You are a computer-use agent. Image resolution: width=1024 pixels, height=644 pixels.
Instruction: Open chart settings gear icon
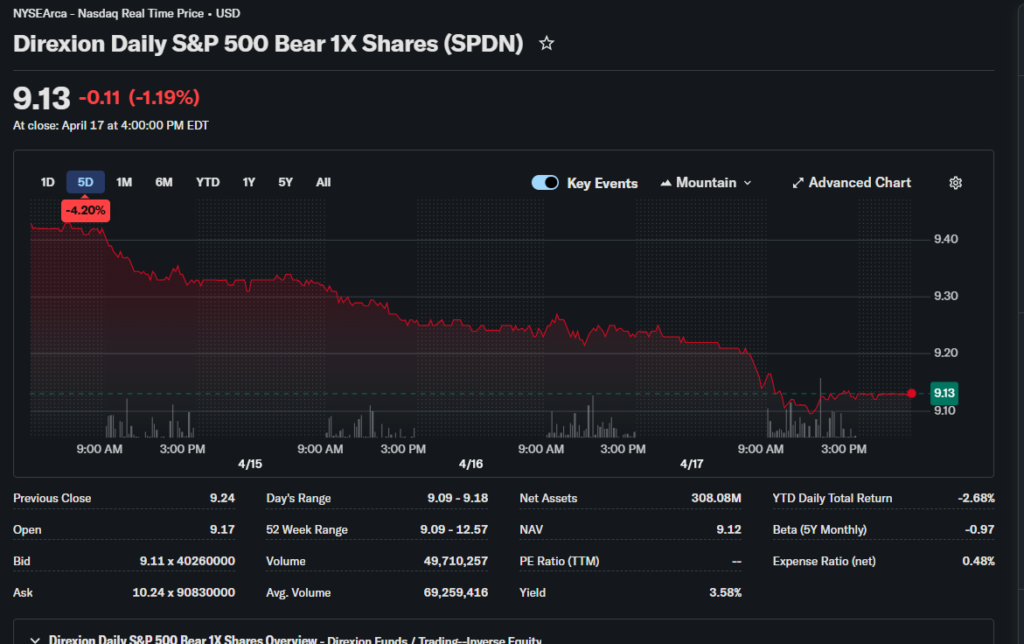coord(955,183)
